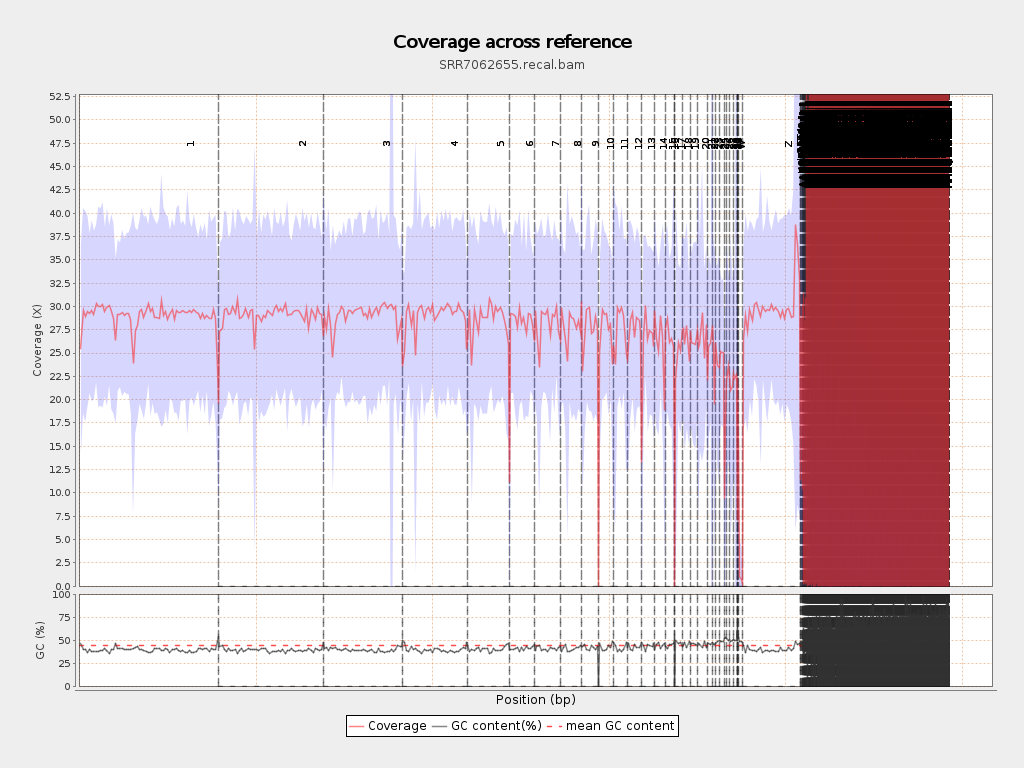Select chromosome 5 label in coverage plot

pos(501,143)
